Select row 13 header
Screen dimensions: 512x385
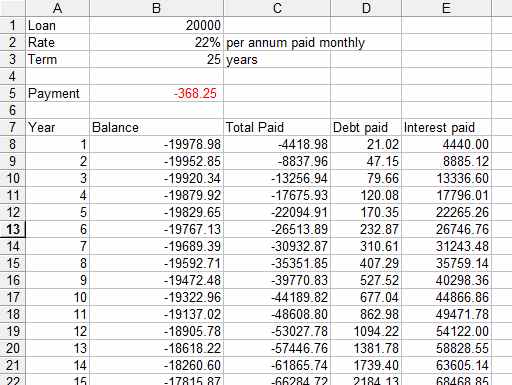pos(13,229)
